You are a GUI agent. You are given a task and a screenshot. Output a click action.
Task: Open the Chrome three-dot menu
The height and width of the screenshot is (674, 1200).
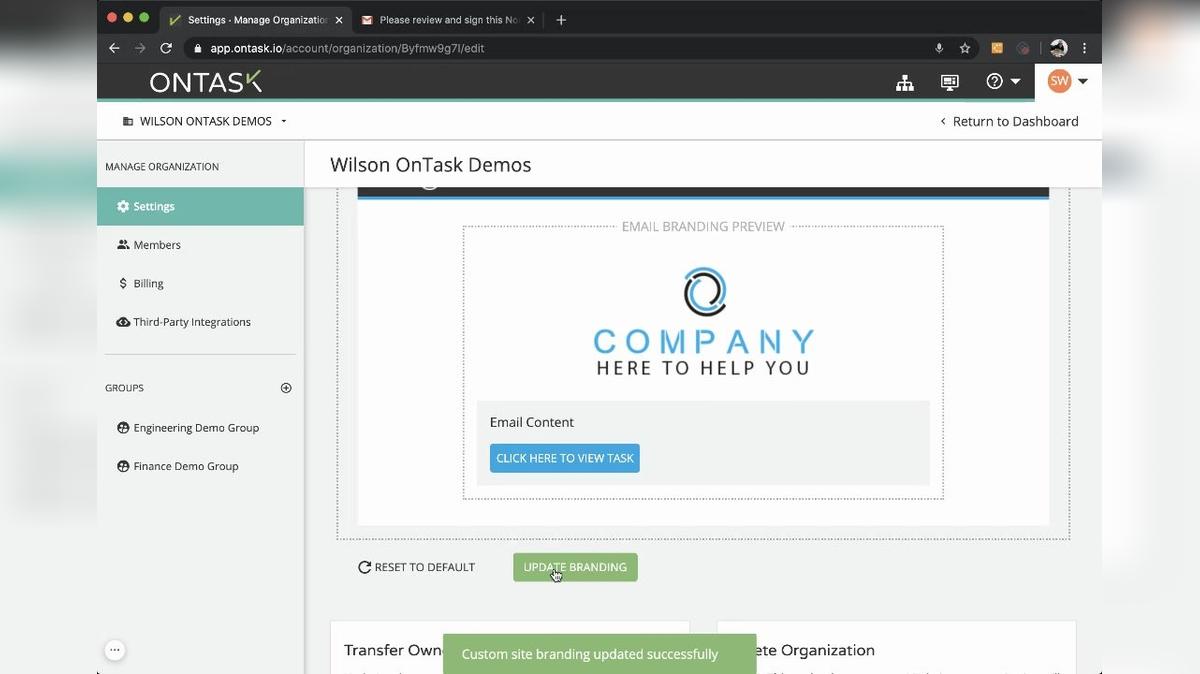click(1084, 48)
